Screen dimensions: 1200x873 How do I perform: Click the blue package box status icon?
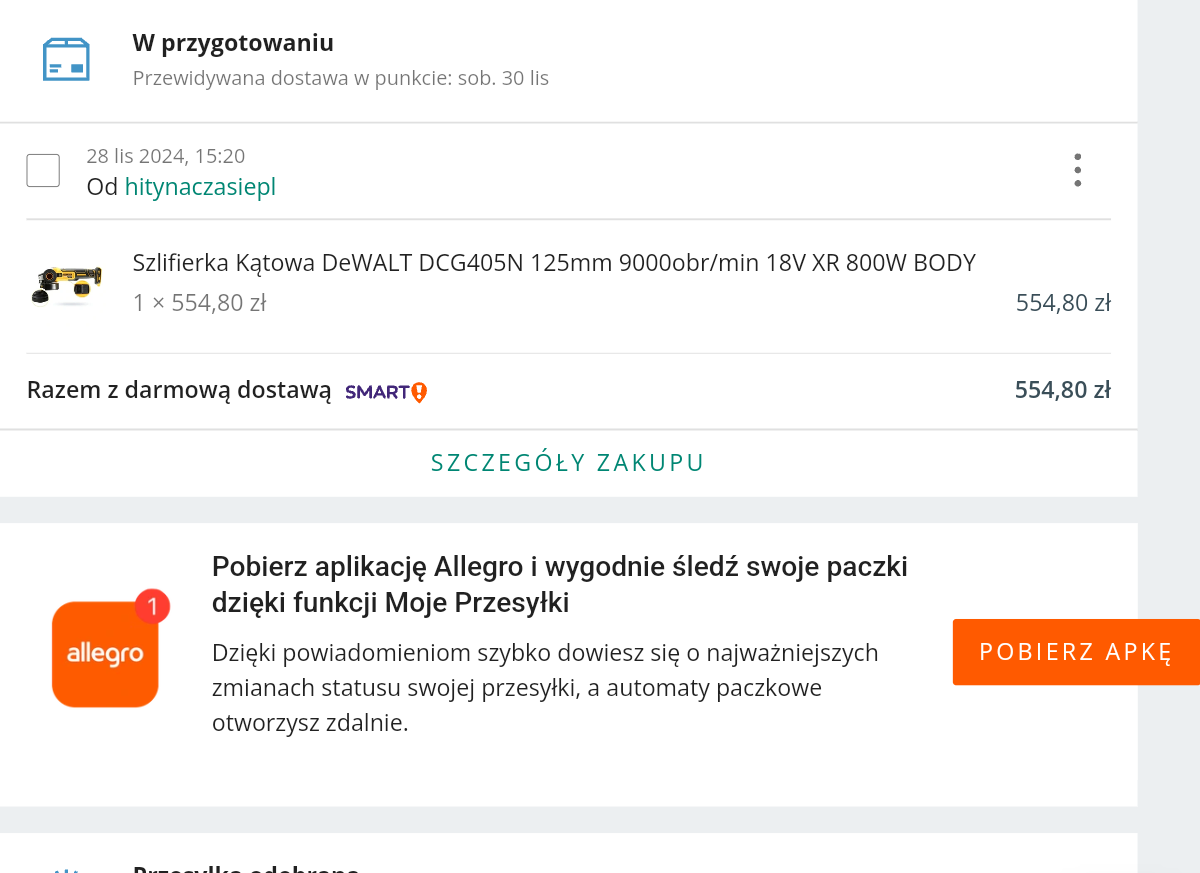[66, 59]
